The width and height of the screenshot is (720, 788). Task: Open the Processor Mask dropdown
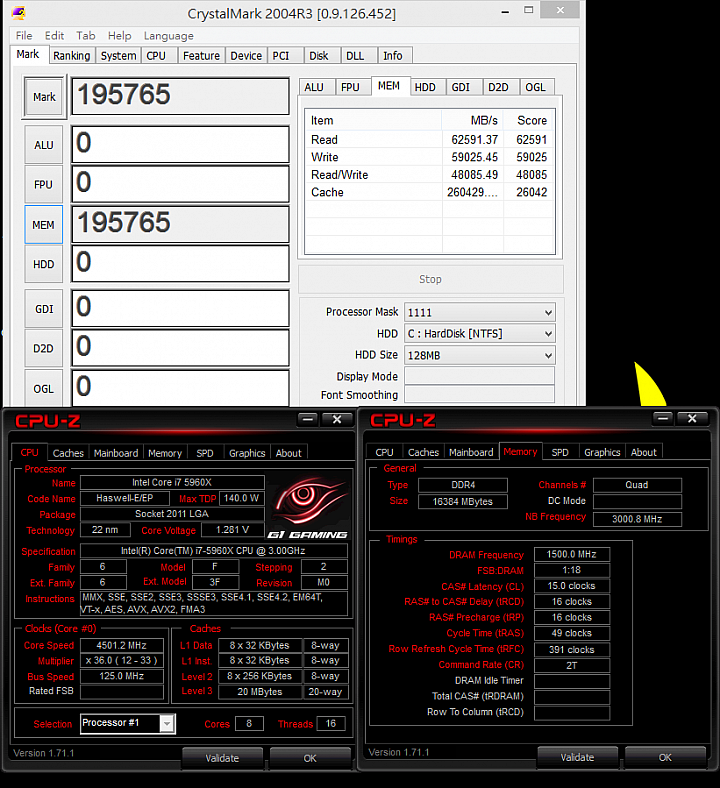(548, 313)
